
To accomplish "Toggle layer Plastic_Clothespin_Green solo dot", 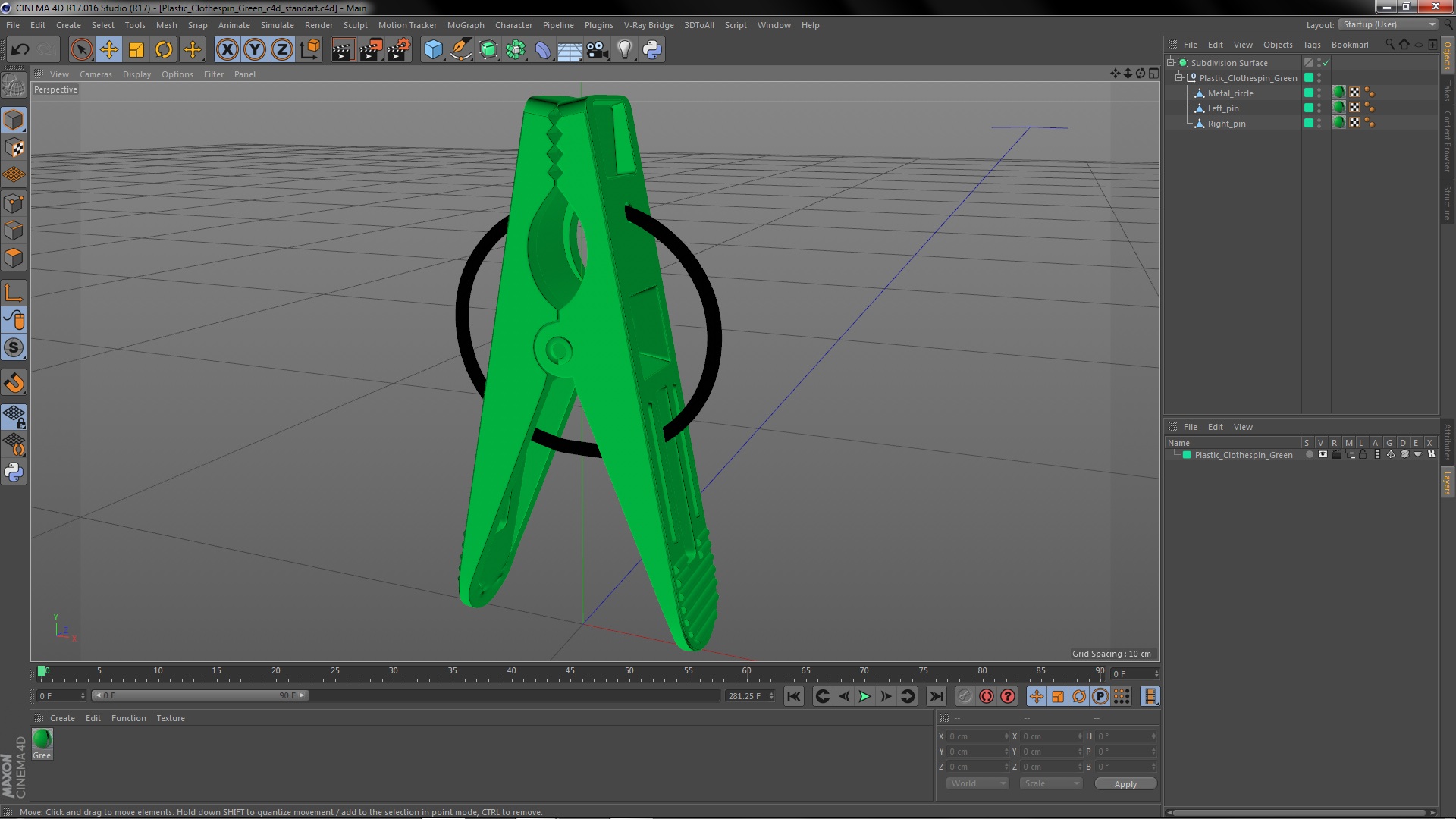I will [1309, 455].
